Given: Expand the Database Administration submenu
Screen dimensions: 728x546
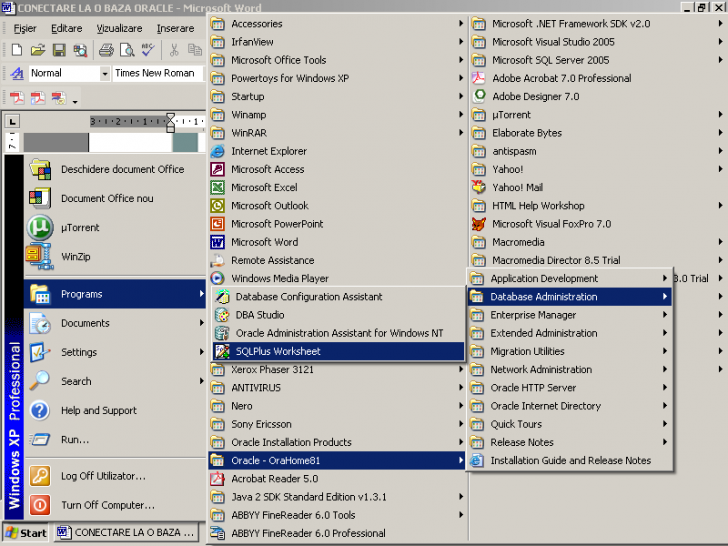Looking at the screenshot, I should click(x=570, y=297).
